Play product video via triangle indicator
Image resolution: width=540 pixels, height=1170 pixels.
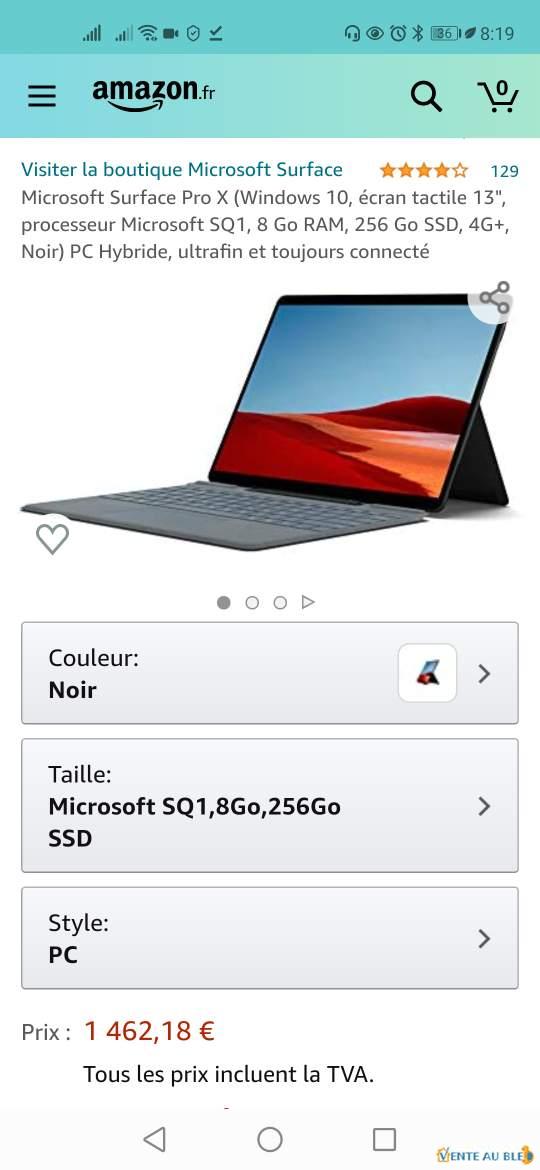tap(308, 602)
